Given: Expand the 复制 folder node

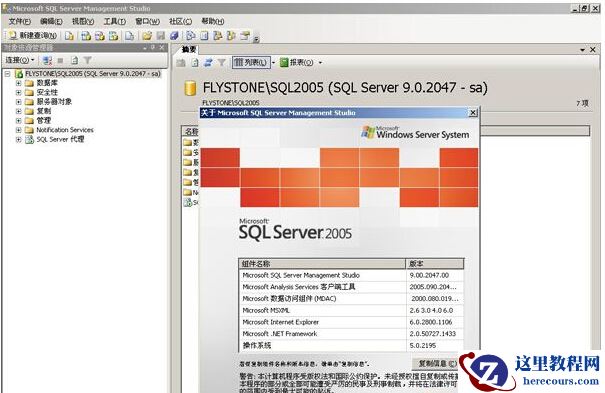Looking at the screenshot, I should pos(18,111).
